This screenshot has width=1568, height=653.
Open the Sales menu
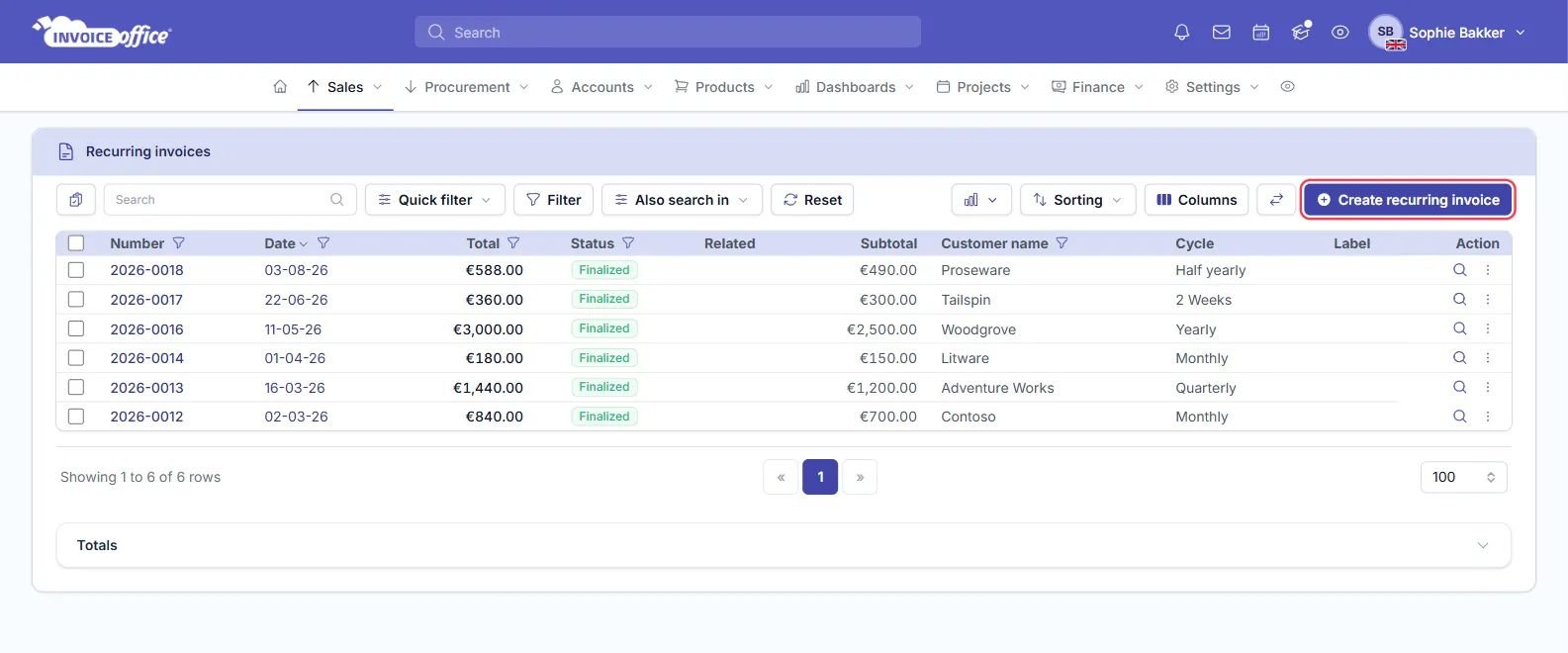345,87
